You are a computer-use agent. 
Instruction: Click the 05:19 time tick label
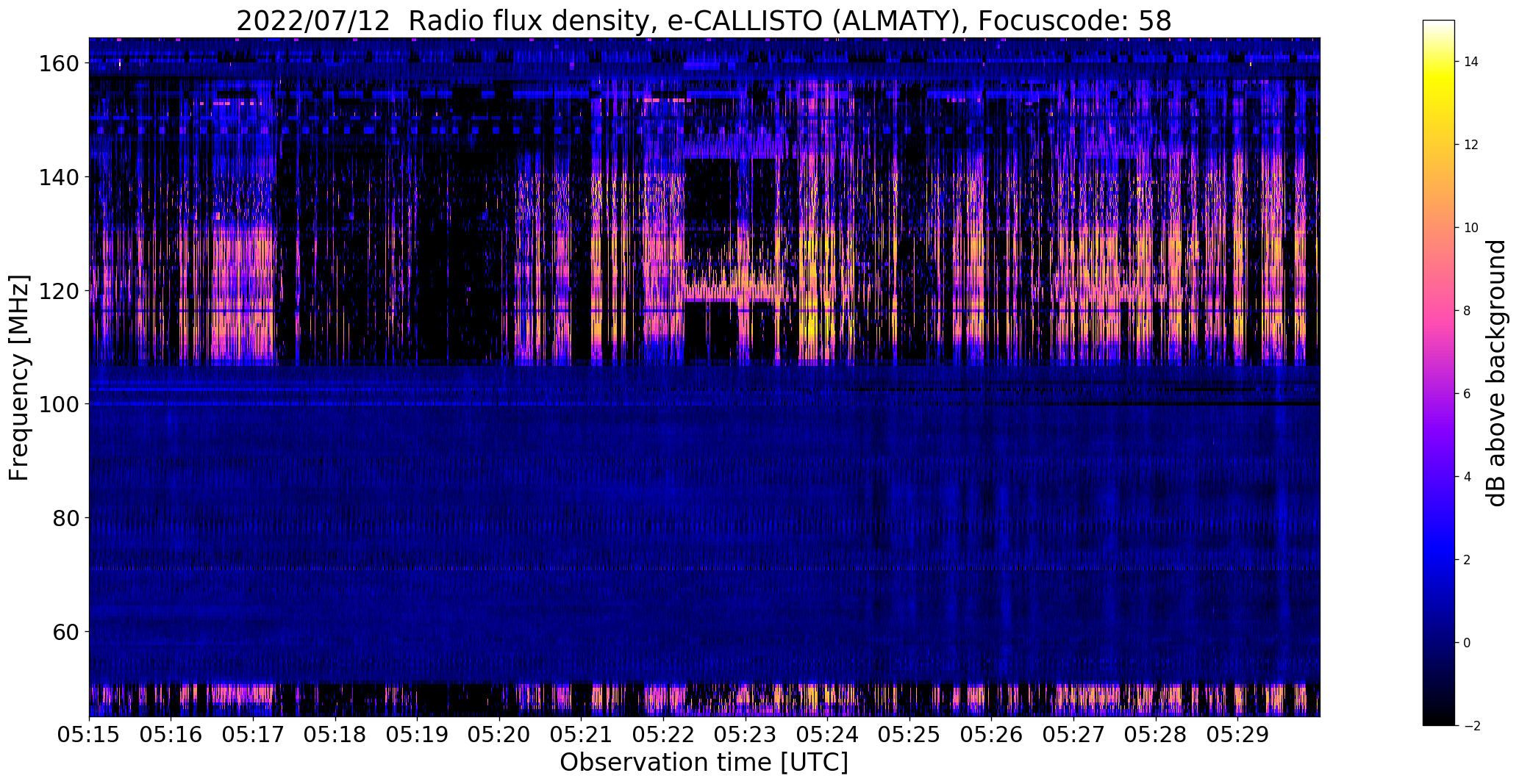(418, 735)
